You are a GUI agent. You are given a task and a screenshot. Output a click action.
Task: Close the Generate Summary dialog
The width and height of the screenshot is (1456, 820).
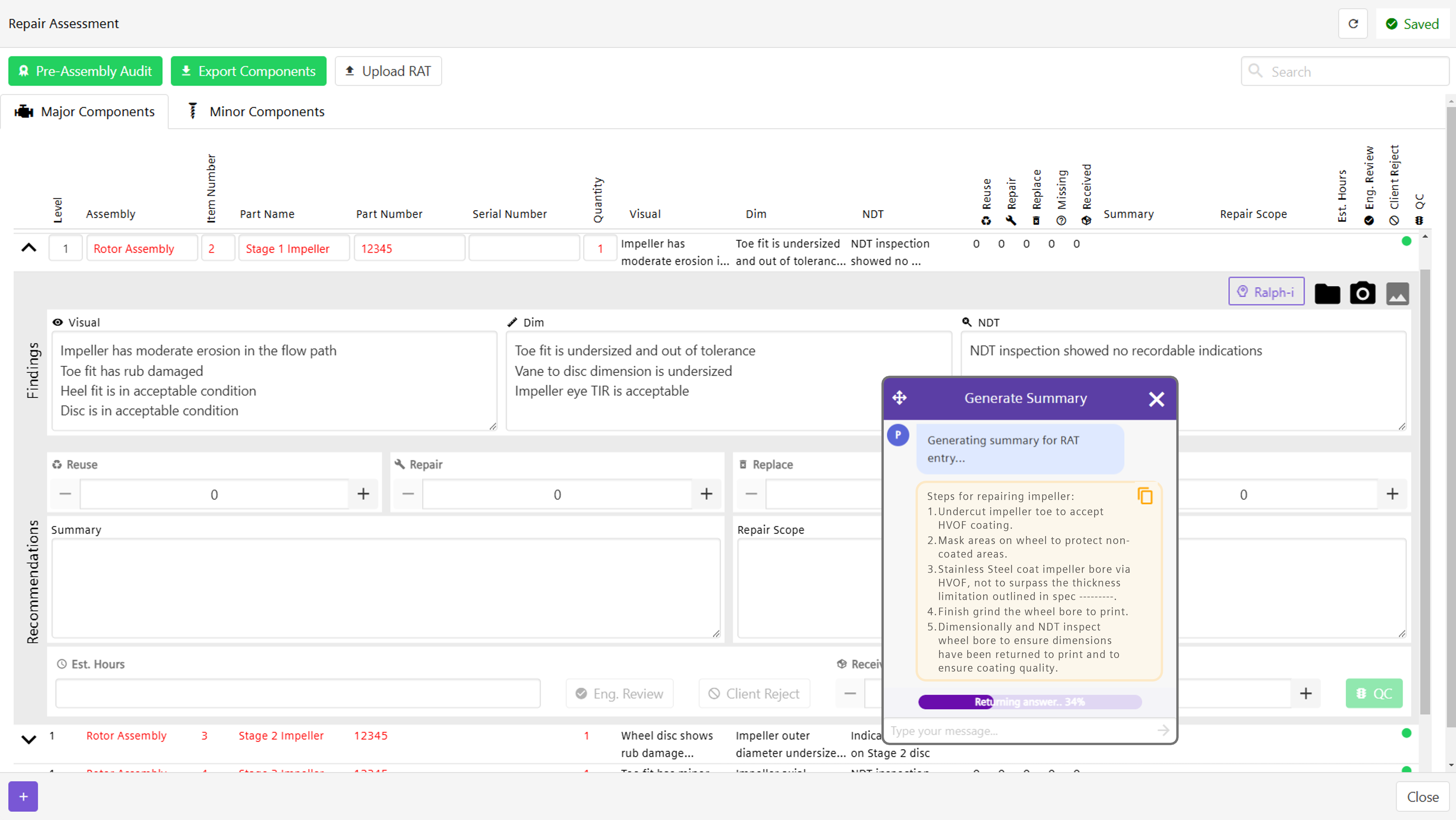(1156, 399)
